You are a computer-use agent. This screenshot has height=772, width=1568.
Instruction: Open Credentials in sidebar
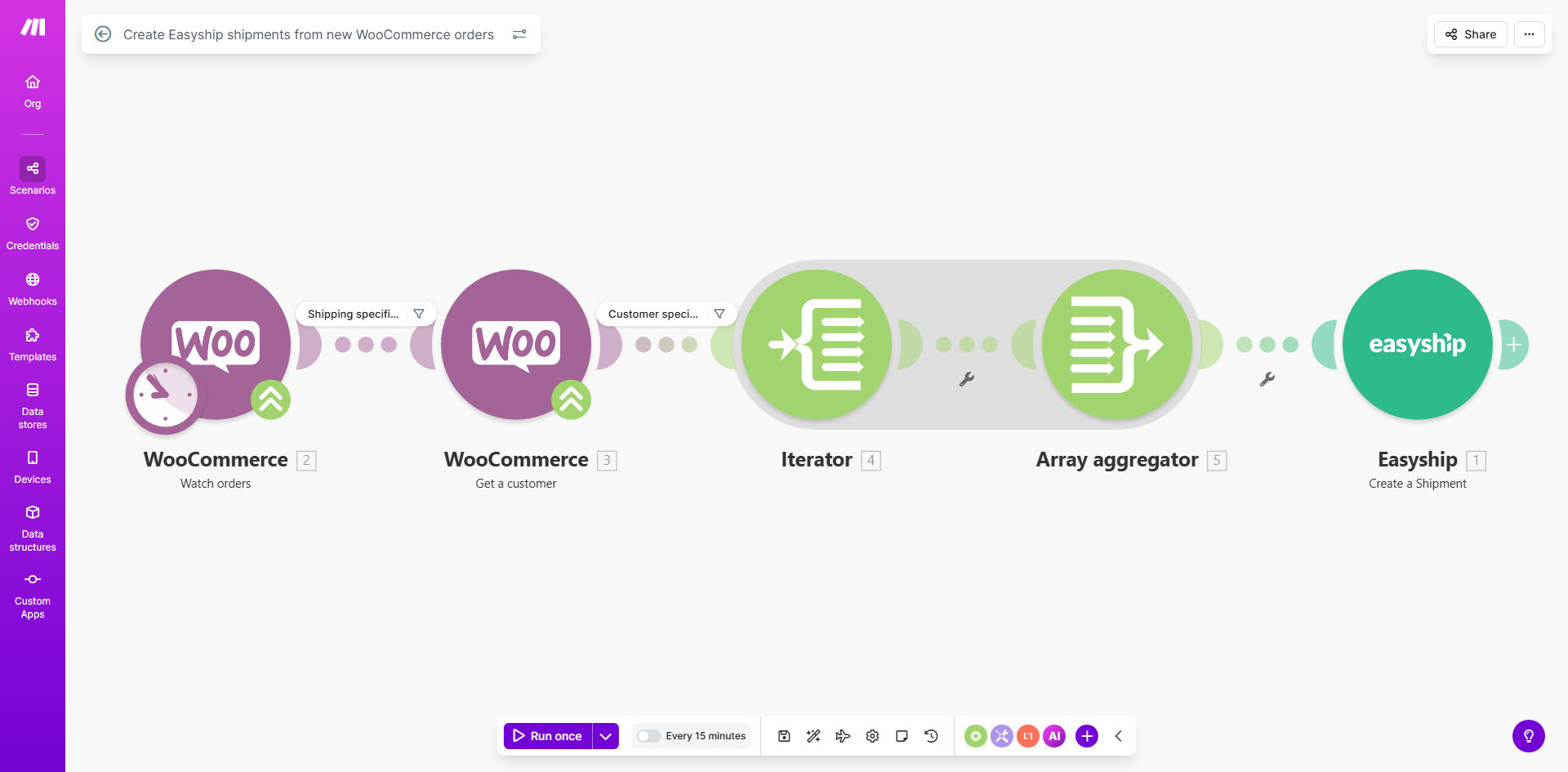tap(33, 234)
